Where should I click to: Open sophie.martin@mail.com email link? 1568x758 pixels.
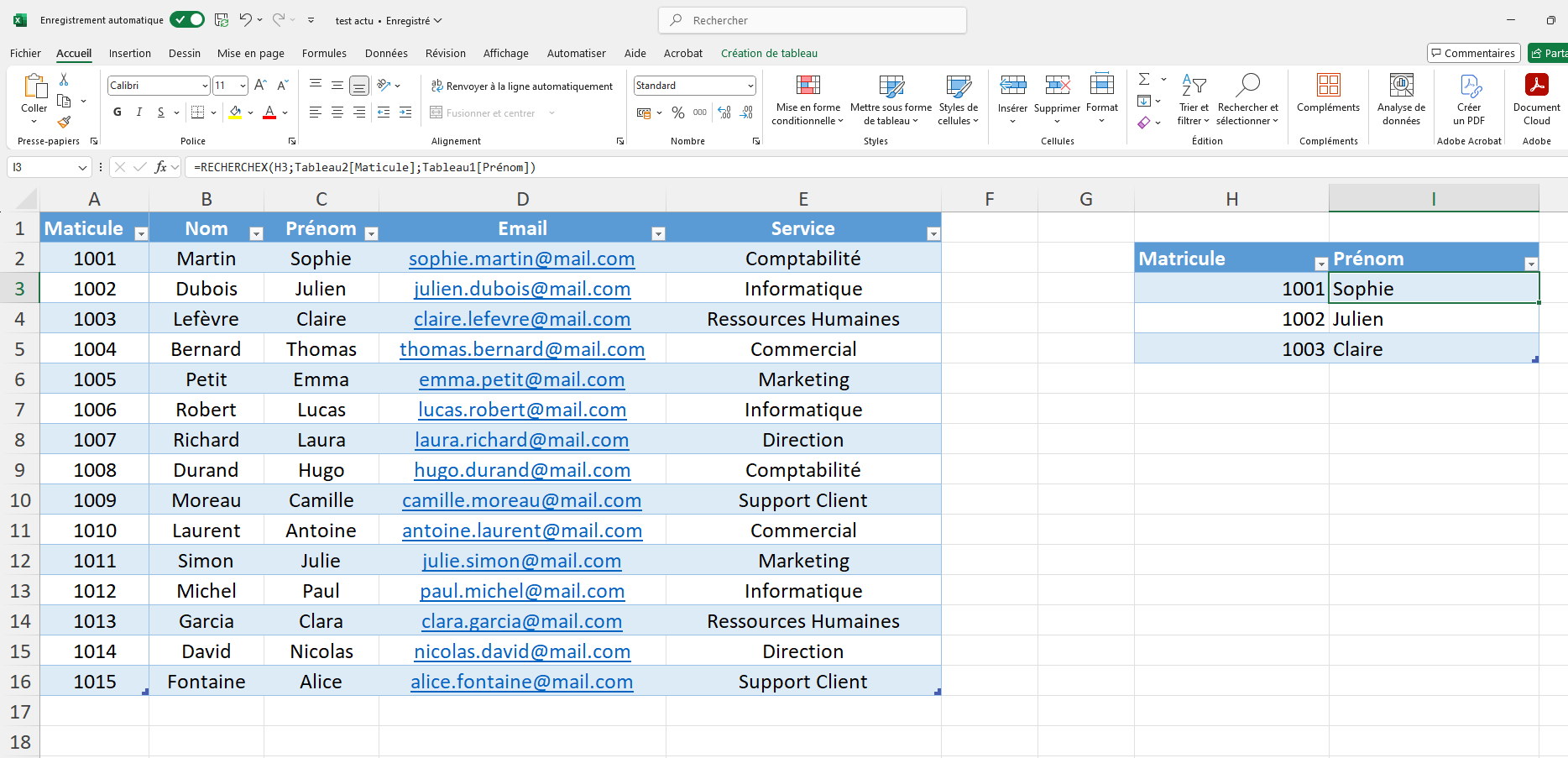[521, 259]
